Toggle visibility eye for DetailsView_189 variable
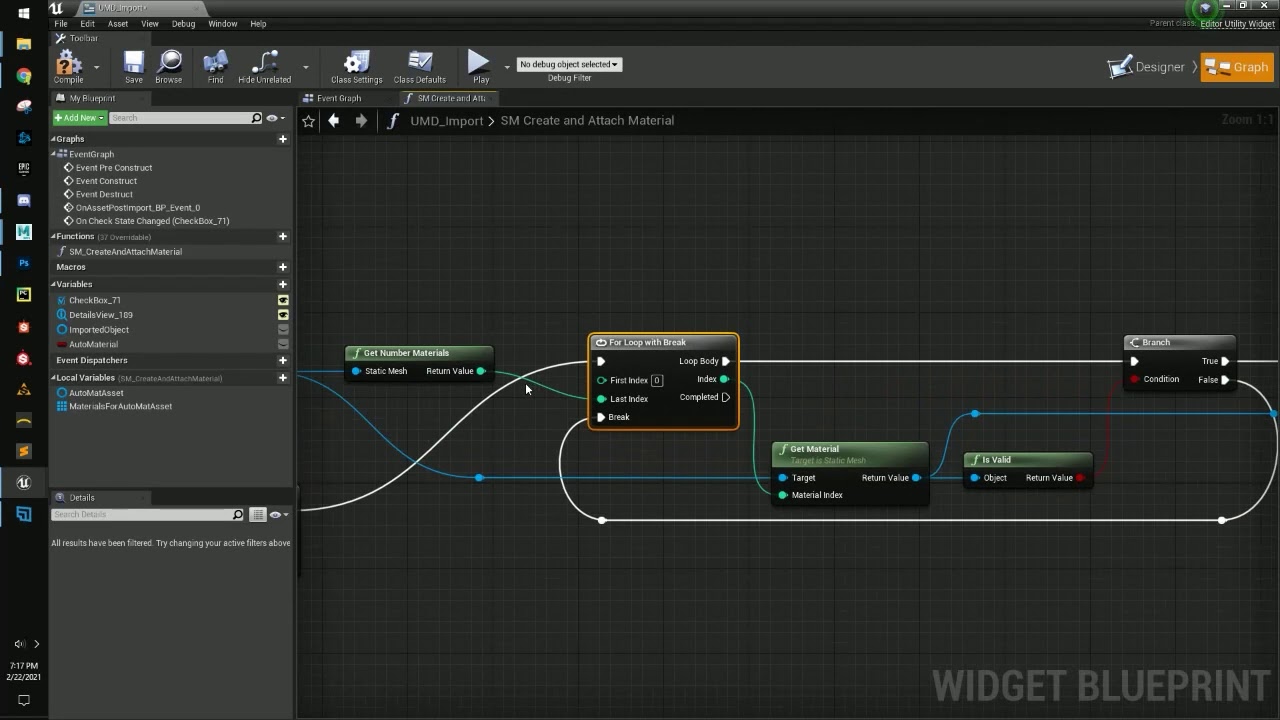The height and width of the screenshot is (720, 1280). click(283, 315)
